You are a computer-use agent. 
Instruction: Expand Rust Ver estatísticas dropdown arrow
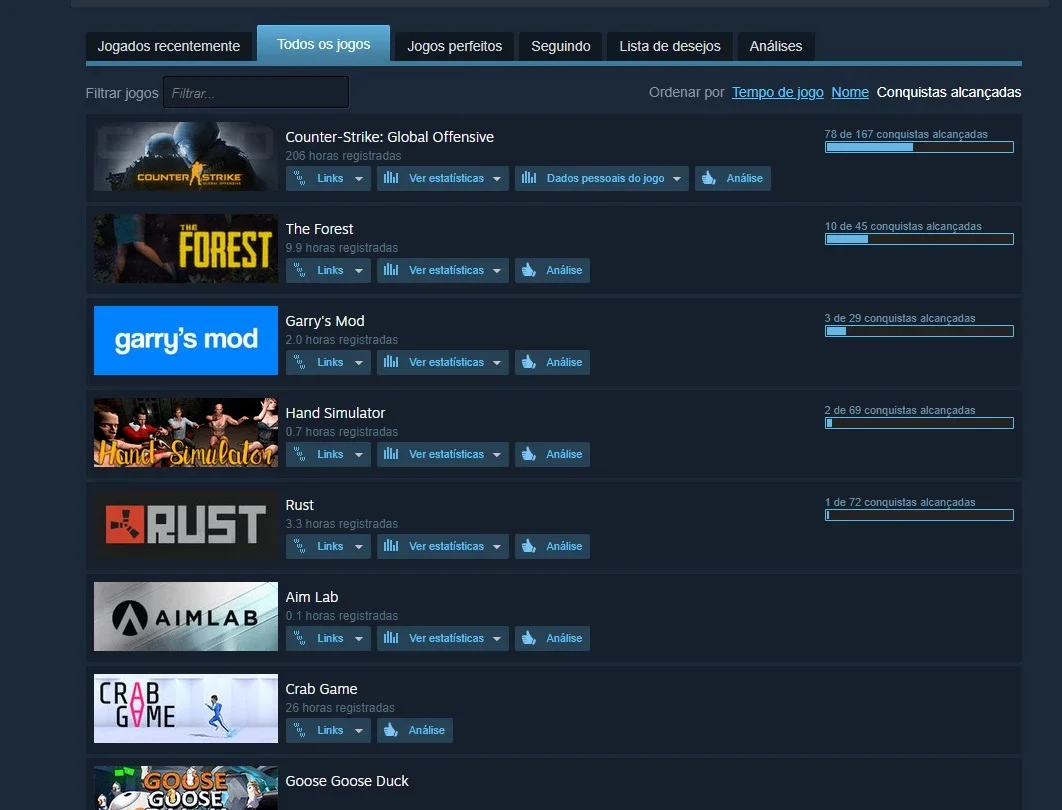[497, 547]
